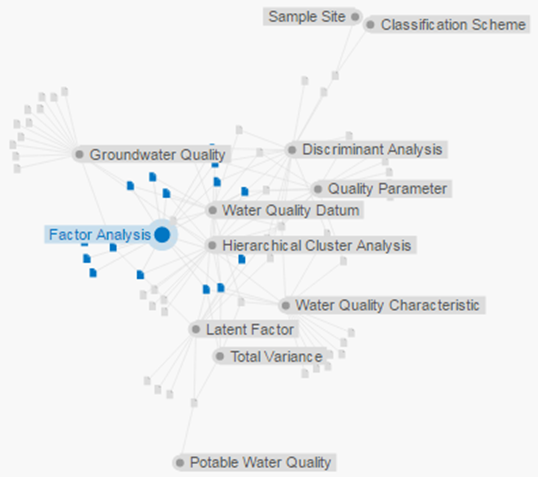539x478 pixels.
Task: Select the highlighted Factor Analysis node circle
Action: point(162,235)
